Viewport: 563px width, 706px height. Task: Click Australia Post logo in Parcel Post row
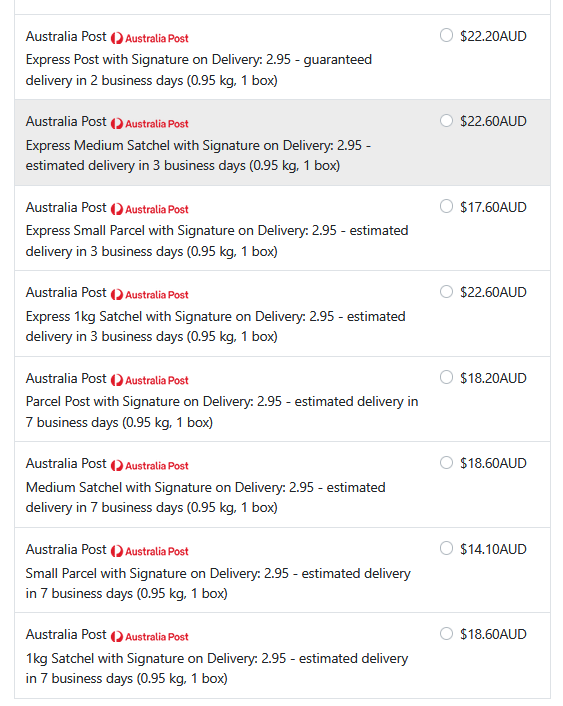(150, 380)
